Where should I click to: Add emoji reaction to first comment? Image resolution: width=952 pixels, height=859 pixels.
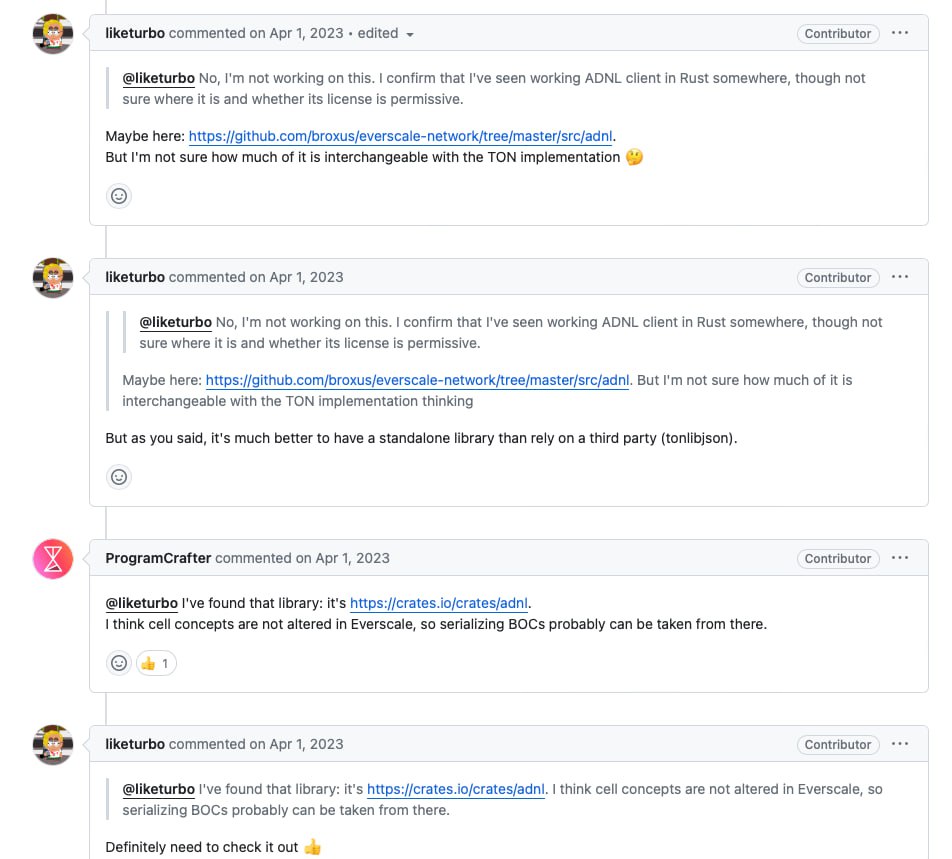coord(119,196)
